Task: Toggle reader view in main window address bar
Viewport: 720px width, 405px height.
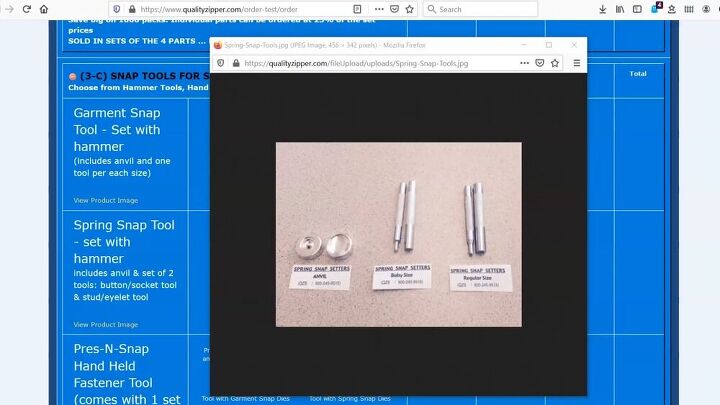Action: (357, 9)
